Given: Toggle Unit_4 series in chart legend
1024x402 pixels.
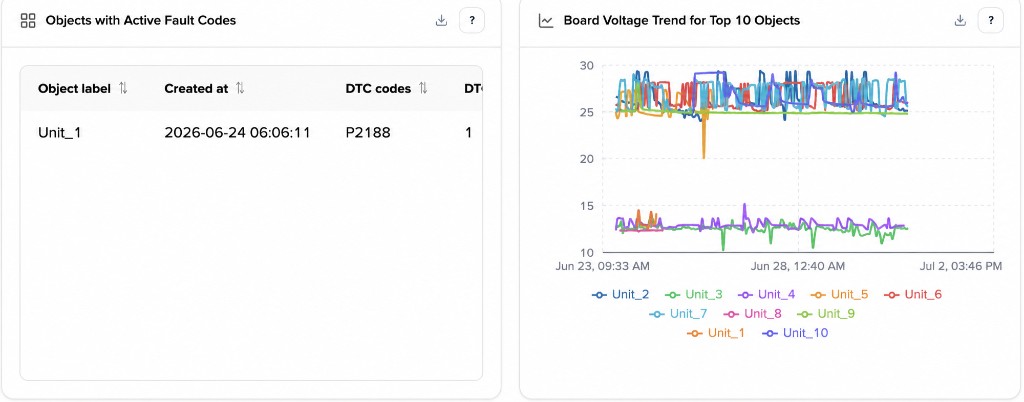Looking at the screenshot, I should (x=767, y=294).
